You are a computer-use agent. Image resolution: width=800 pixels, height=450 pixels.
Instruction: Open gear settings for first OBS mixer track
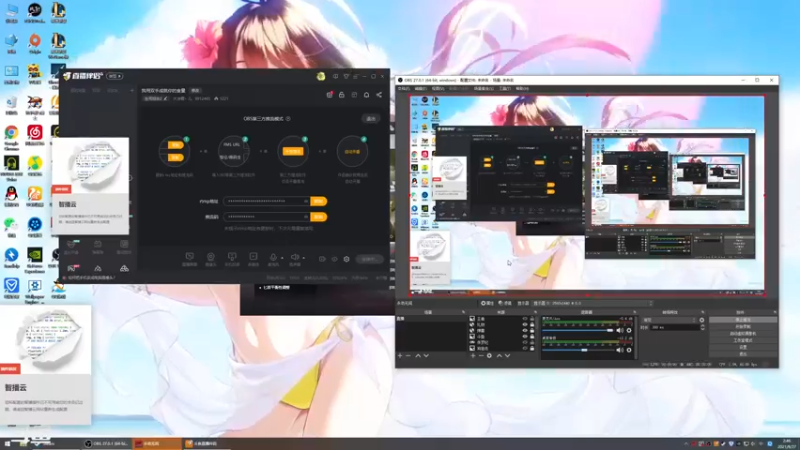[629, 331]
